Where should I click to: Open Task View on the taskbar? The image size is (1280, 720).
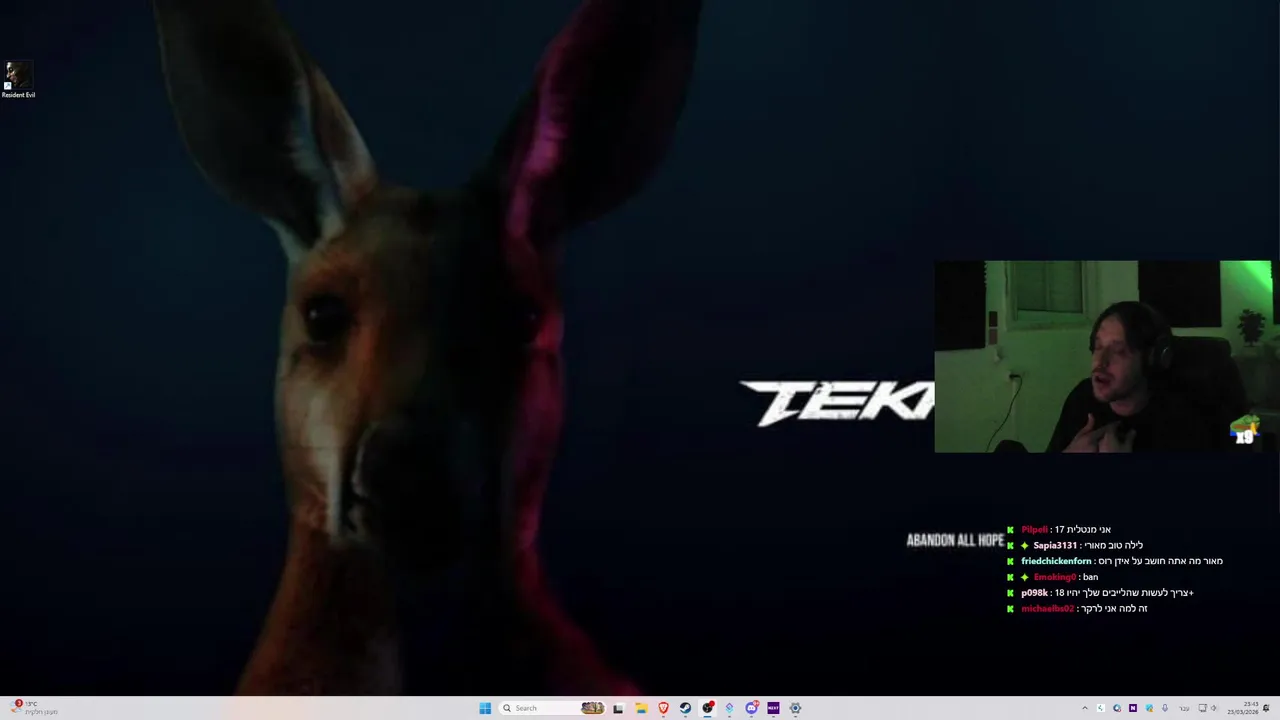point(618,708)
